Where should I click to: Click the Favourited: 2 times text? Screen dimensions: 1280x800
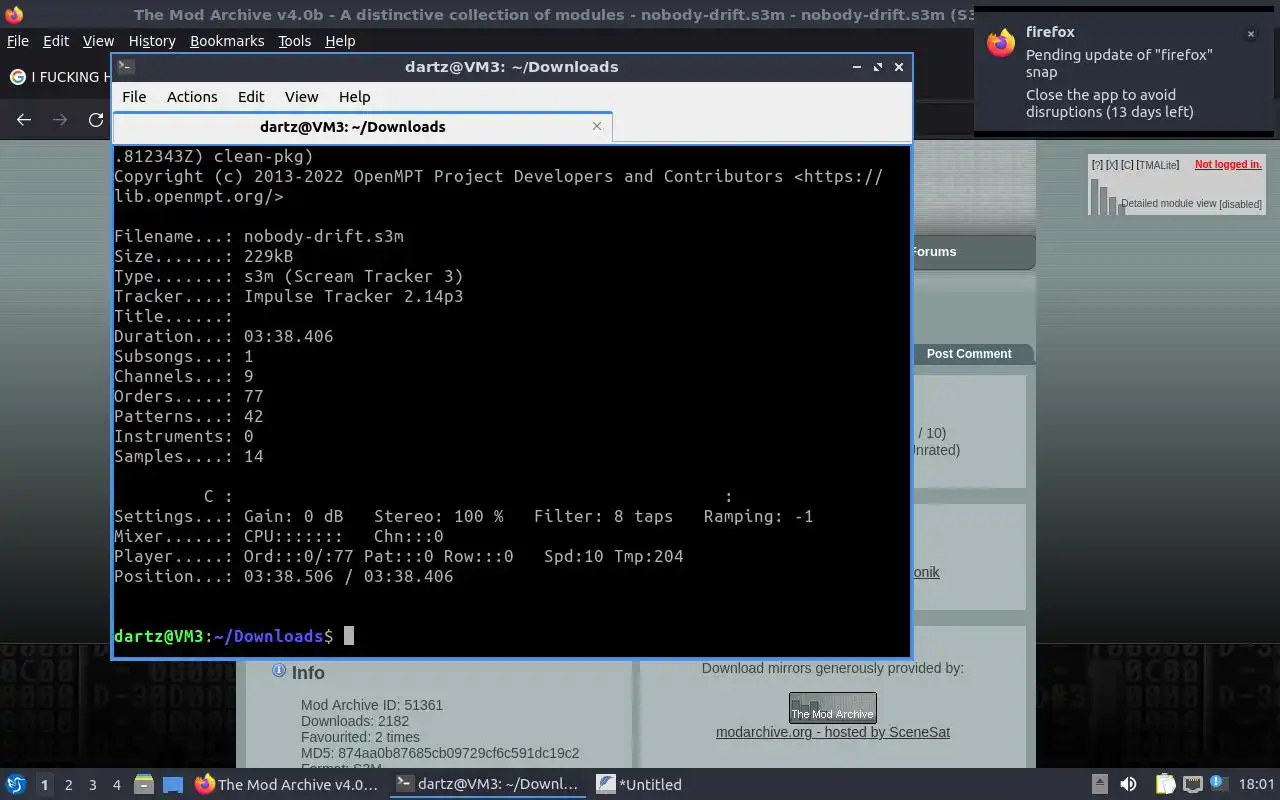coord(360,737)
